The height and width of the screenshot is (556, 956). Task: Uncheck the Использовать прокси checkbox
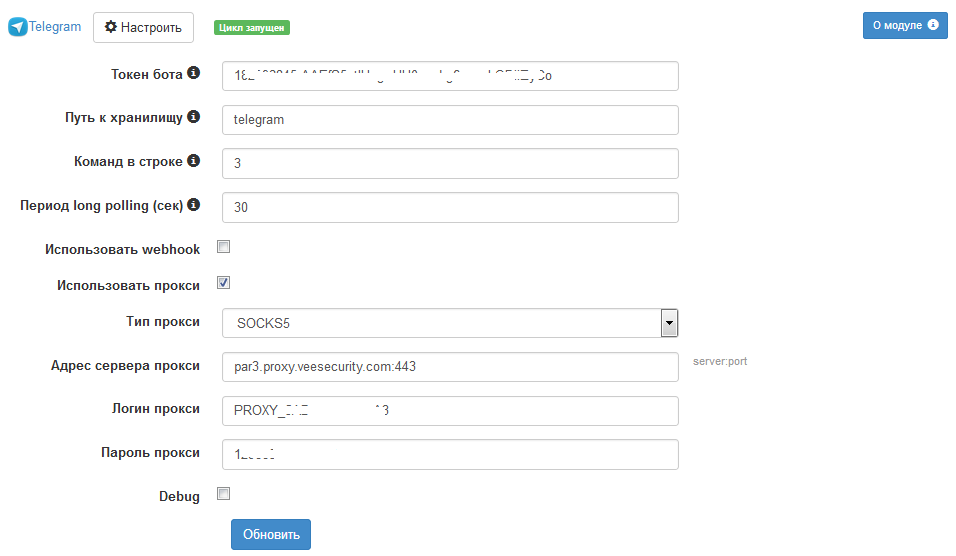(x=224, y=283)
